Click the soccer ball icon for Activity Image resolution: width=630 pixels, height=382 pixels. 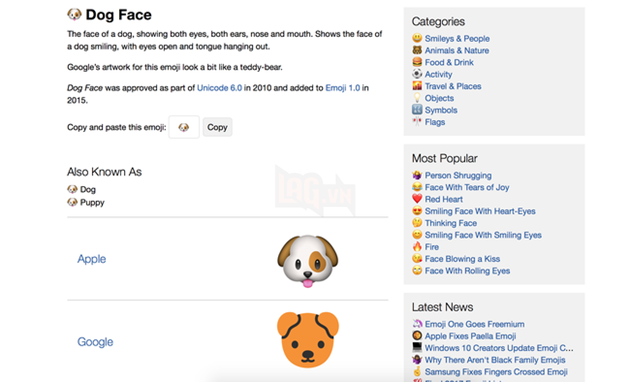[417, 74]
